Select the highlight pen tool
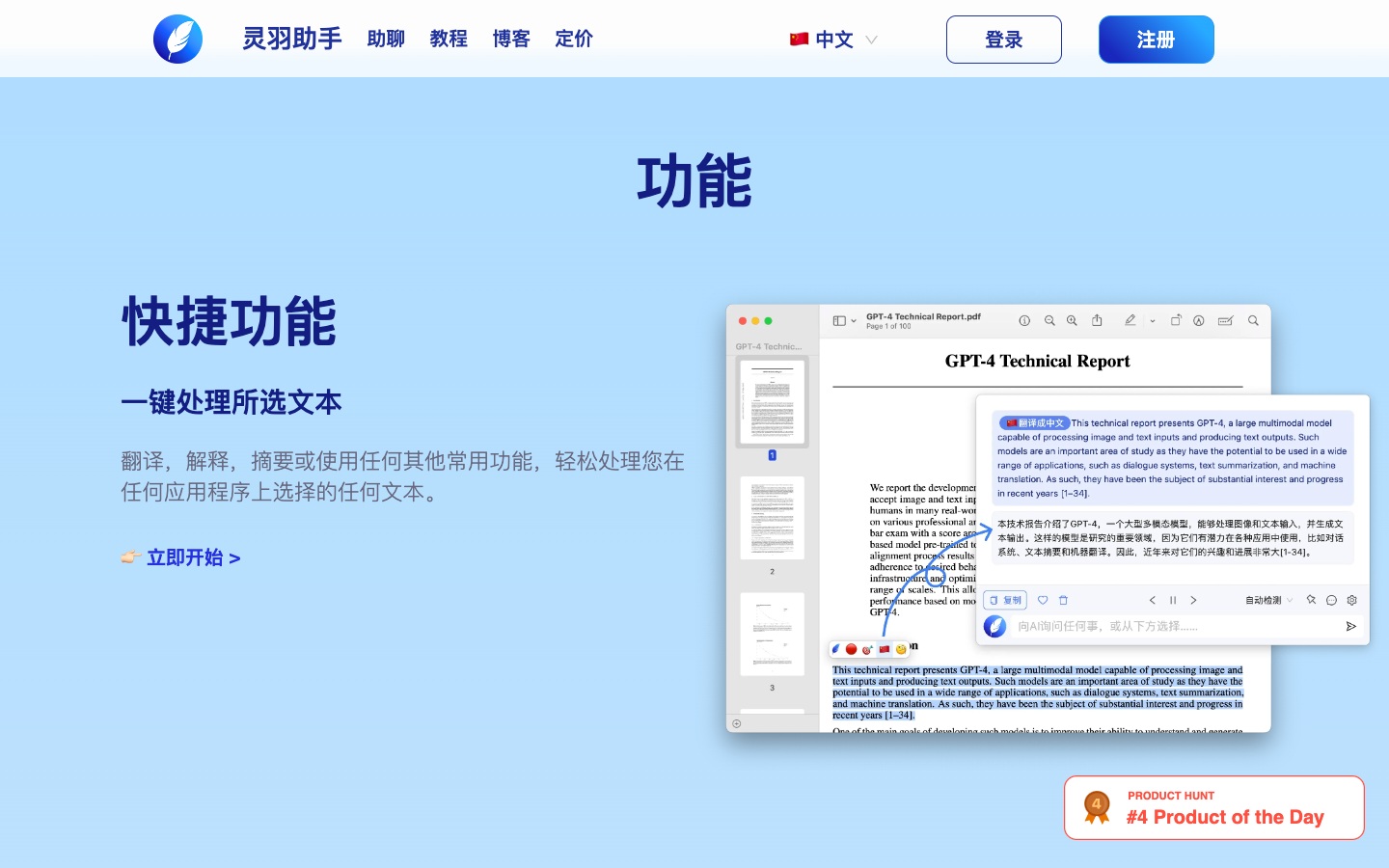The height and width of the screenshot is (868, 1389). [1130, 320]
